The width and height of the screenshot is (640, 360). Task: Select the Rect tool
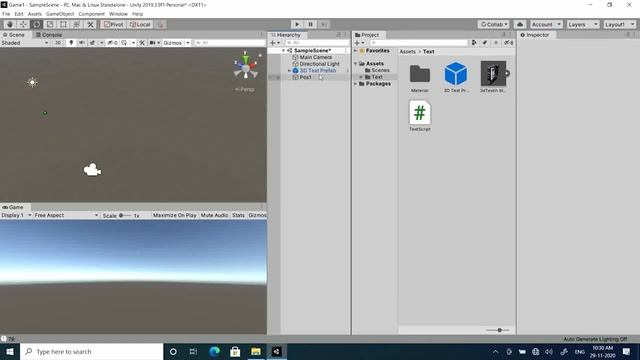click(x=63, y=24)
